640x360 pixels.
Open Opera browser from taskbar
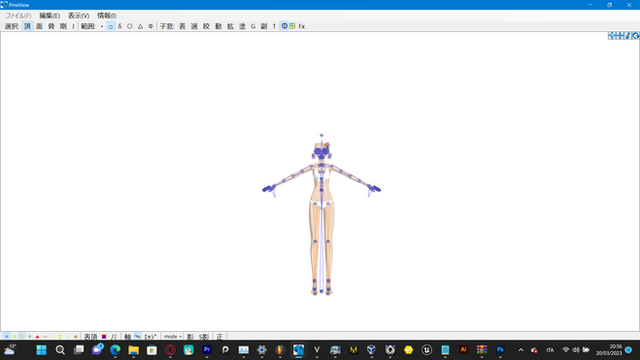tap(170, 350)
